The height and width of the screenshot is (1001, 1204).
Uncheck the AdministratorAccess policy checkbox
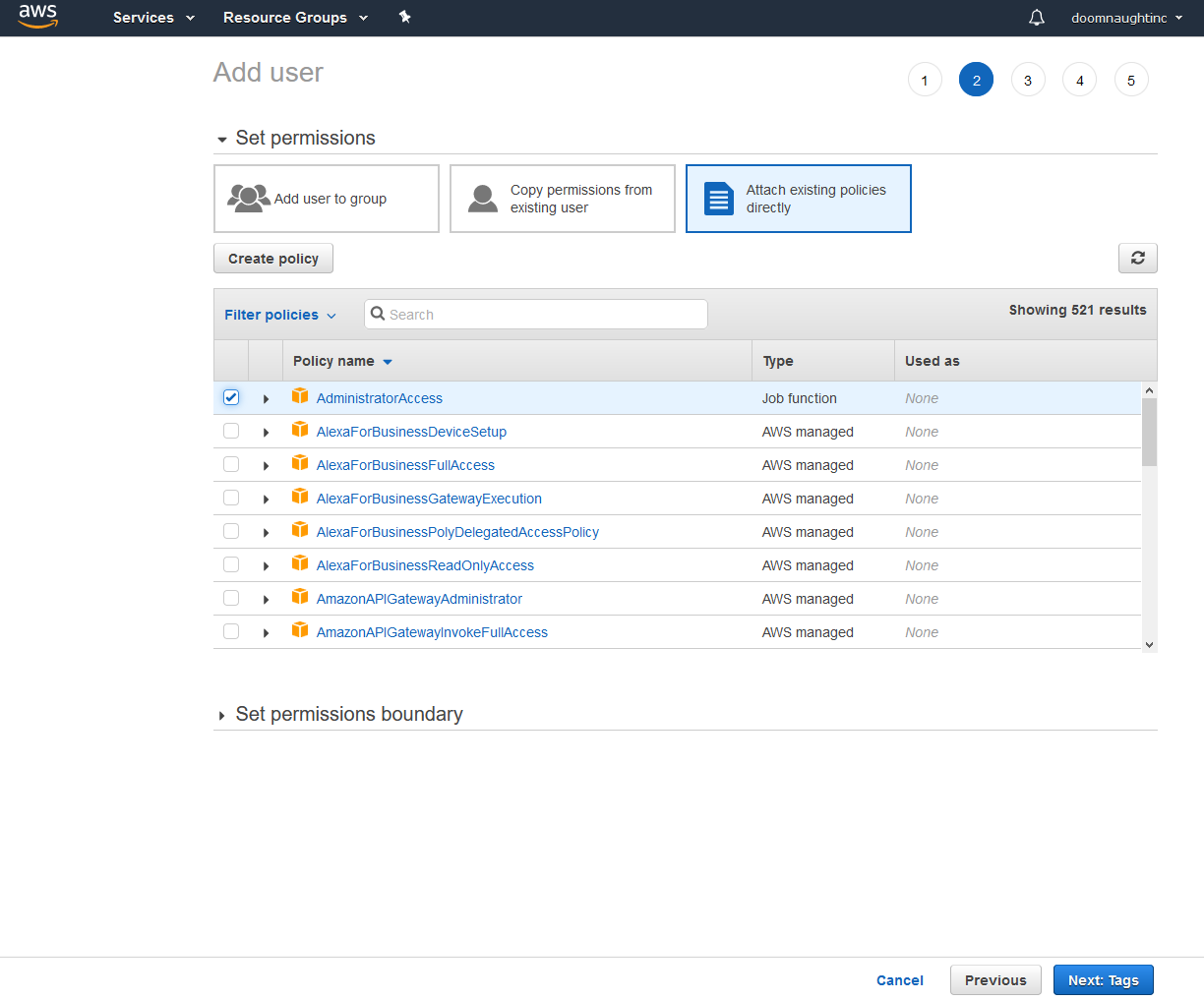coord(231,397)
